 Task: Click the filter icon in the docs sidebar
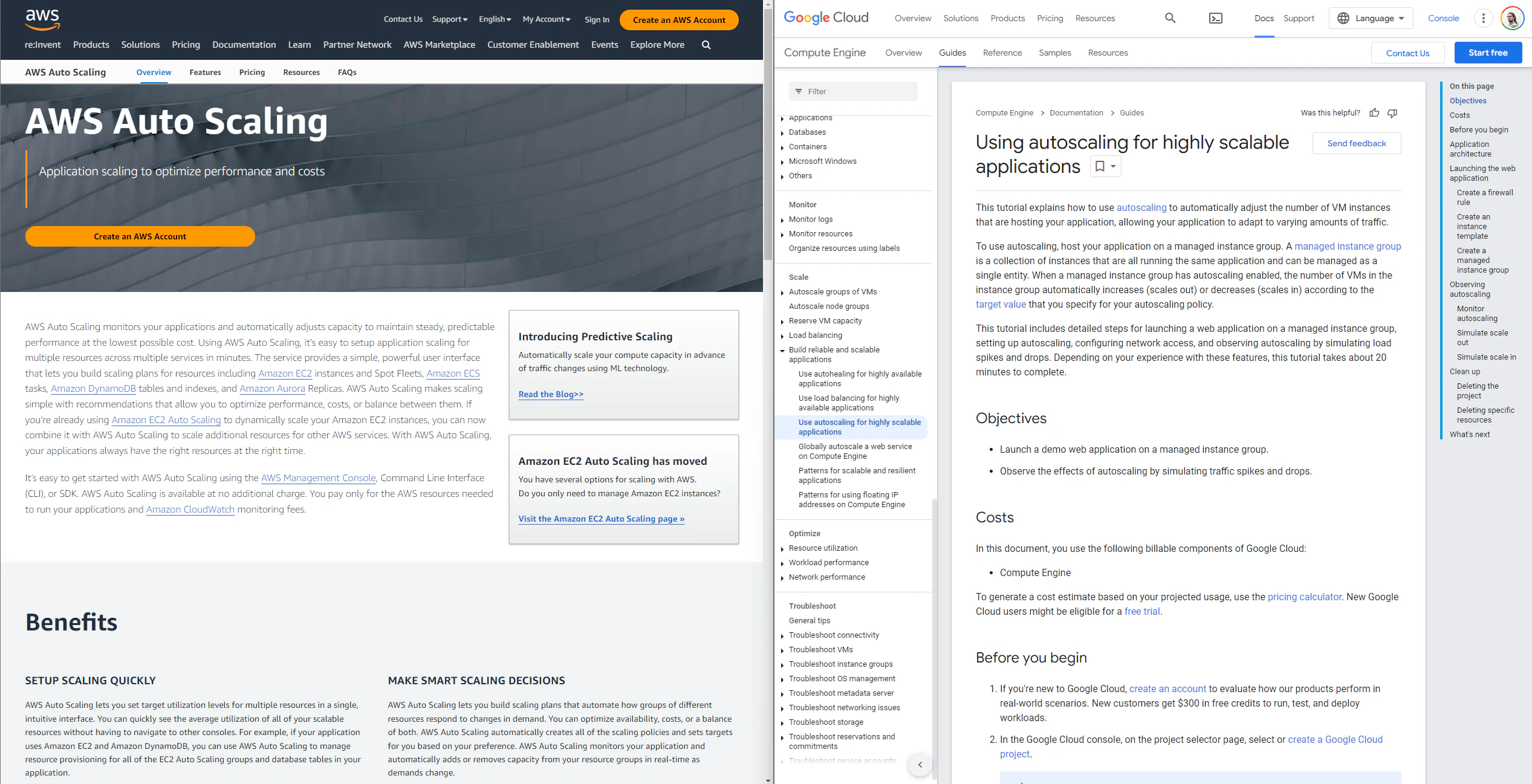[799, 91]
